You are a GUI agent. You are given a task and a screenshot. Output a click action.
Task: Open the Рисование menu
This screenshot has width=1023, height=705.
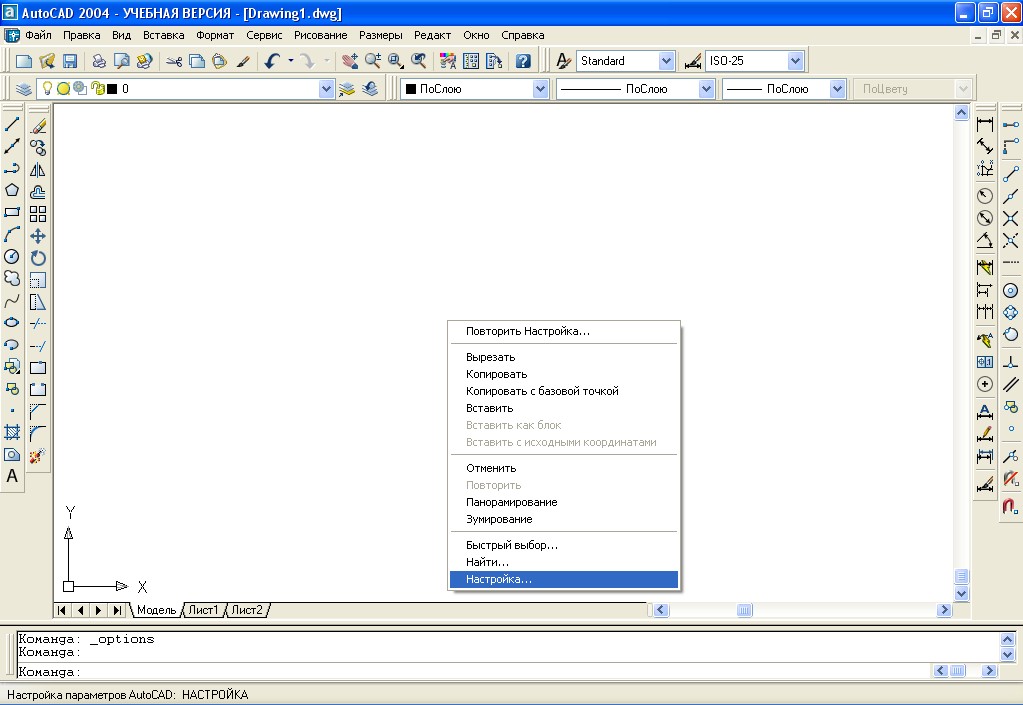pyautogui.click(x=320, y=35)
